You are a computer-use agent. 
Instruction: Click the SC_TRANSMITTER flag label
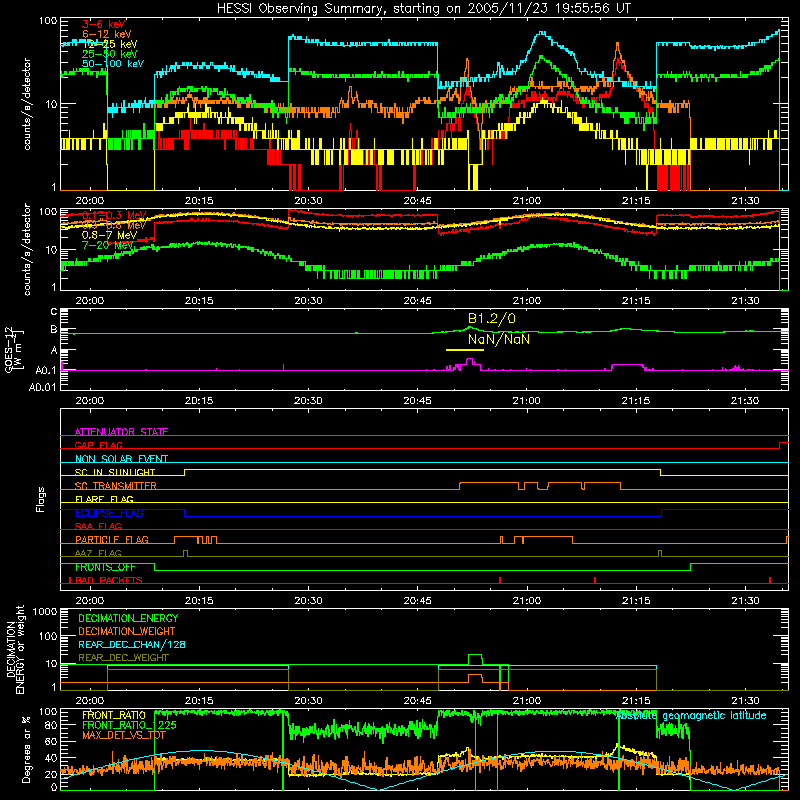(116, 485)
